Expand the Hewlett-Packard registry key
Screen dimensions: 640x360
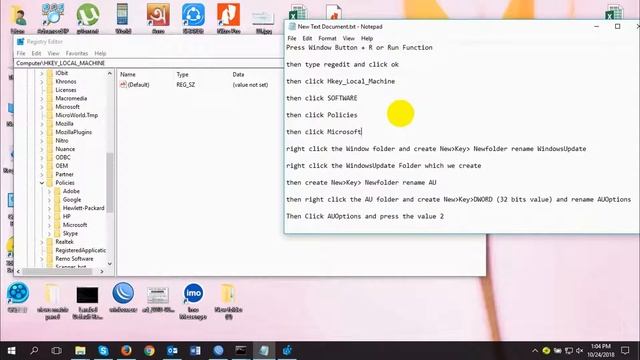click(x=49, y=208)
